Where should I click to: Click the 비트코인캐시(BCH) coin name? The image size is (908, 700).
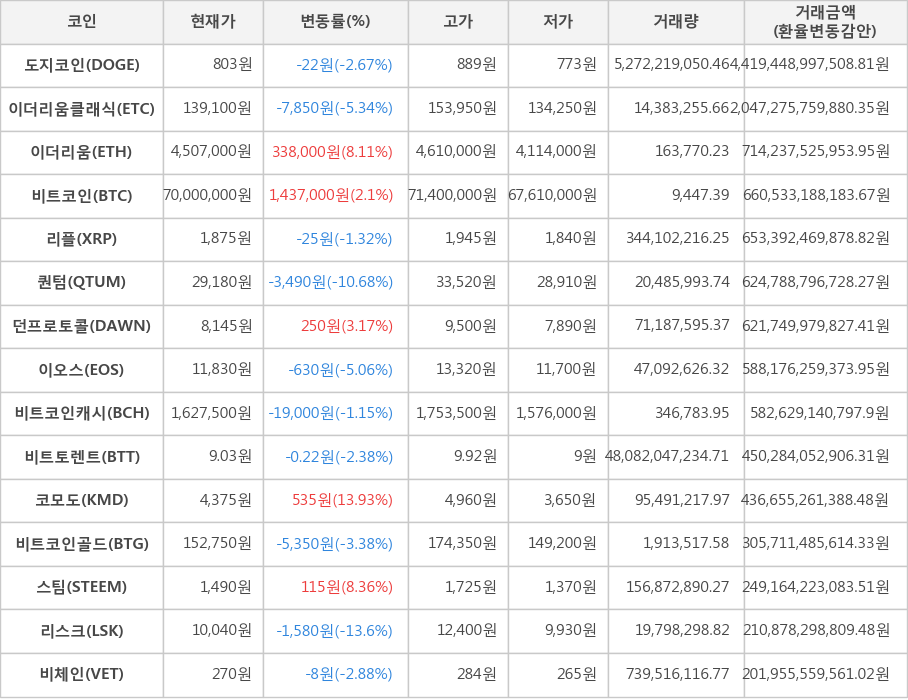(81, 414)
